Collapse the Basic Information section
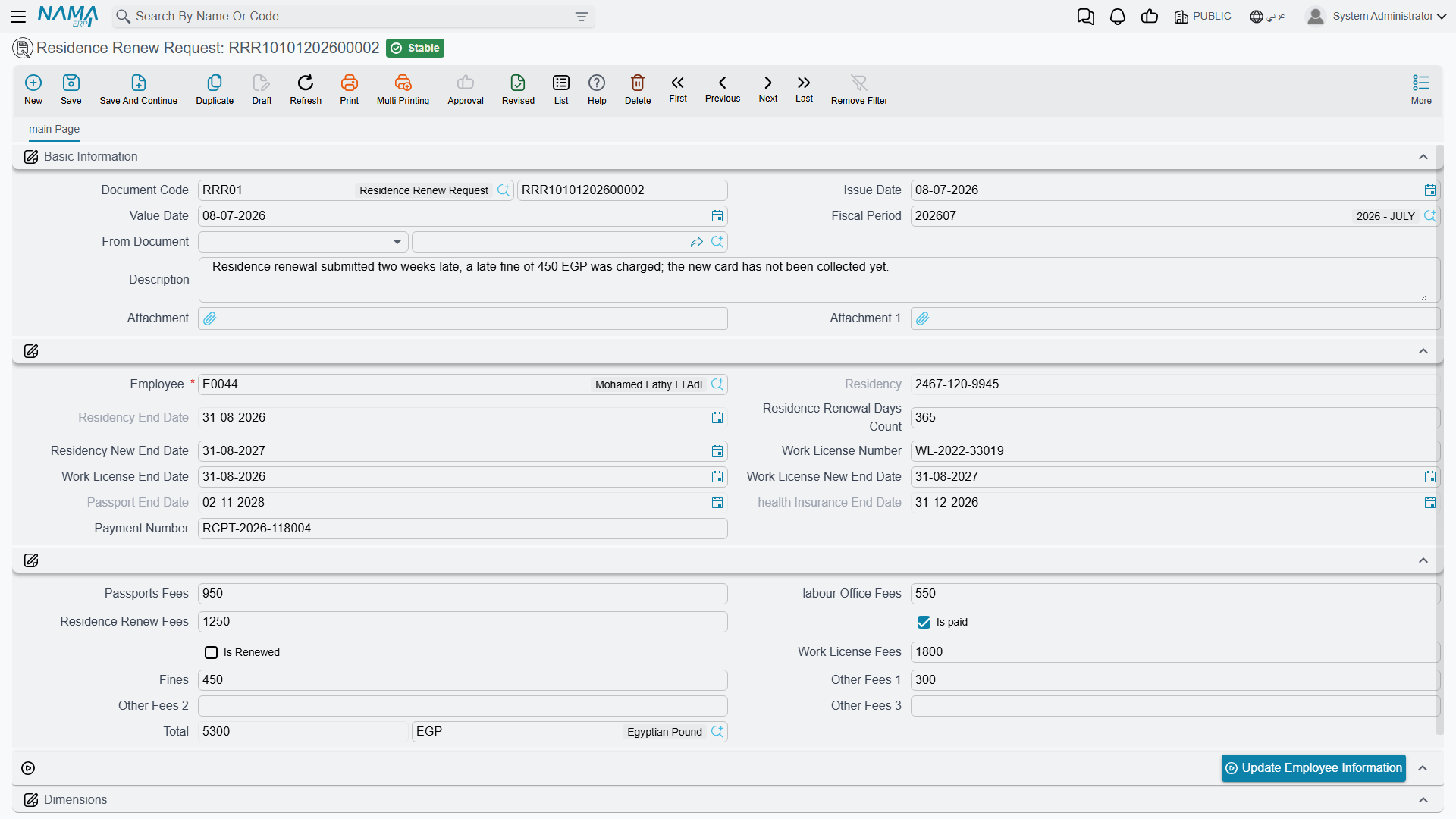1456x819 pixels. click(1423, 157)
